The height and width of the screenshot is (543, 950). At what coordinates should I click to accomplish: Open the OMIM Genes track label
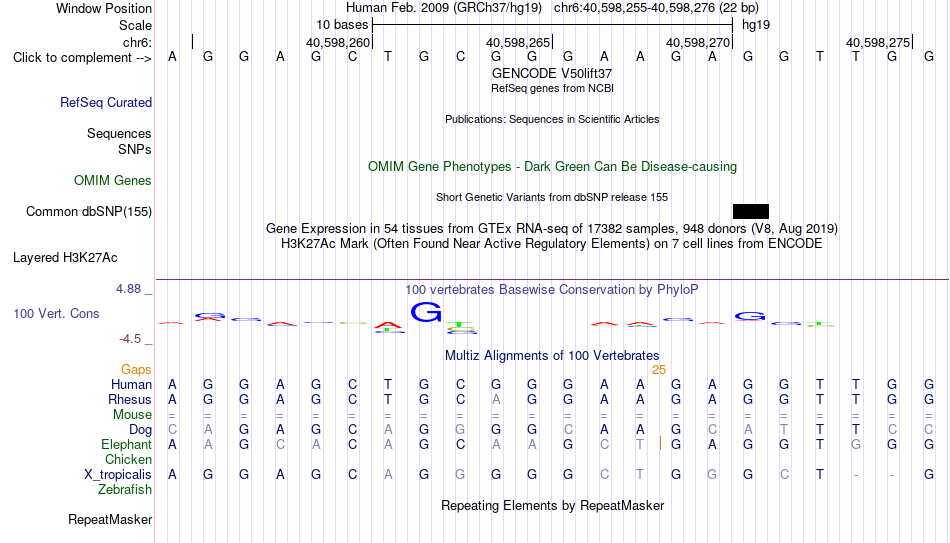click(x=113, y=181)
